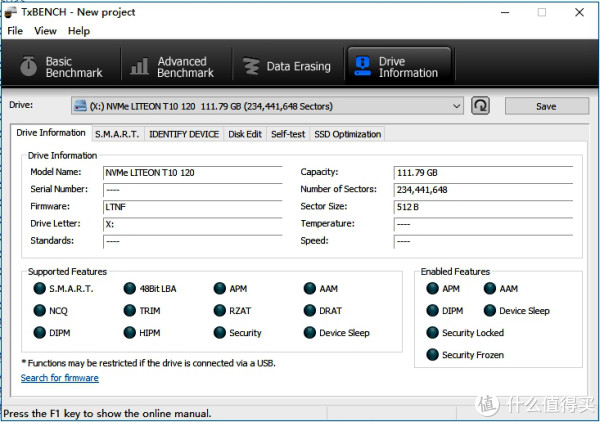600x422 pixels.
Task: Open the Help menu
Action: click(x=79, y=31)
